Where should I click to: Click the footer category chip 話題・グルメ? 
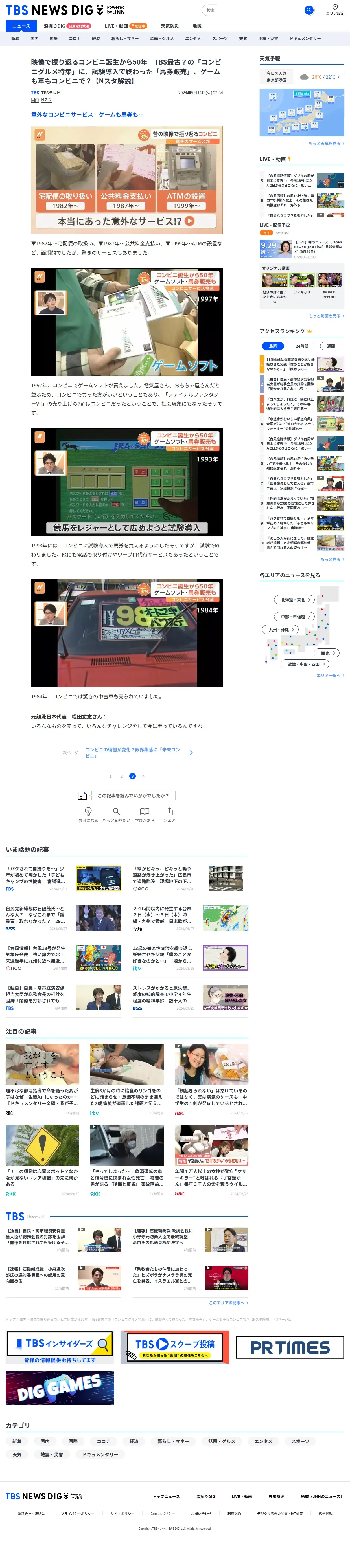click(x=222, y=1441)
